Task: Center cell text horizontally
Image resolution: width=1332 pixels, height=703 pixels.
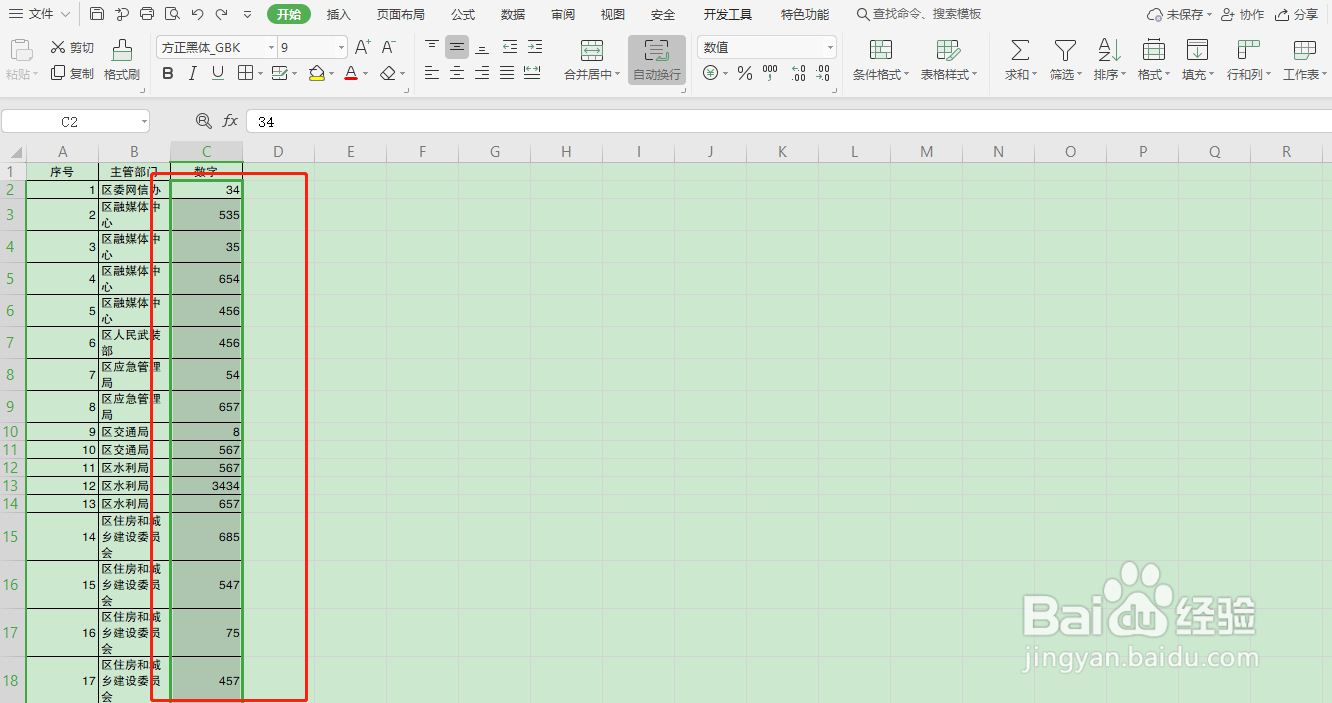Action: click(x=457, y=74)
